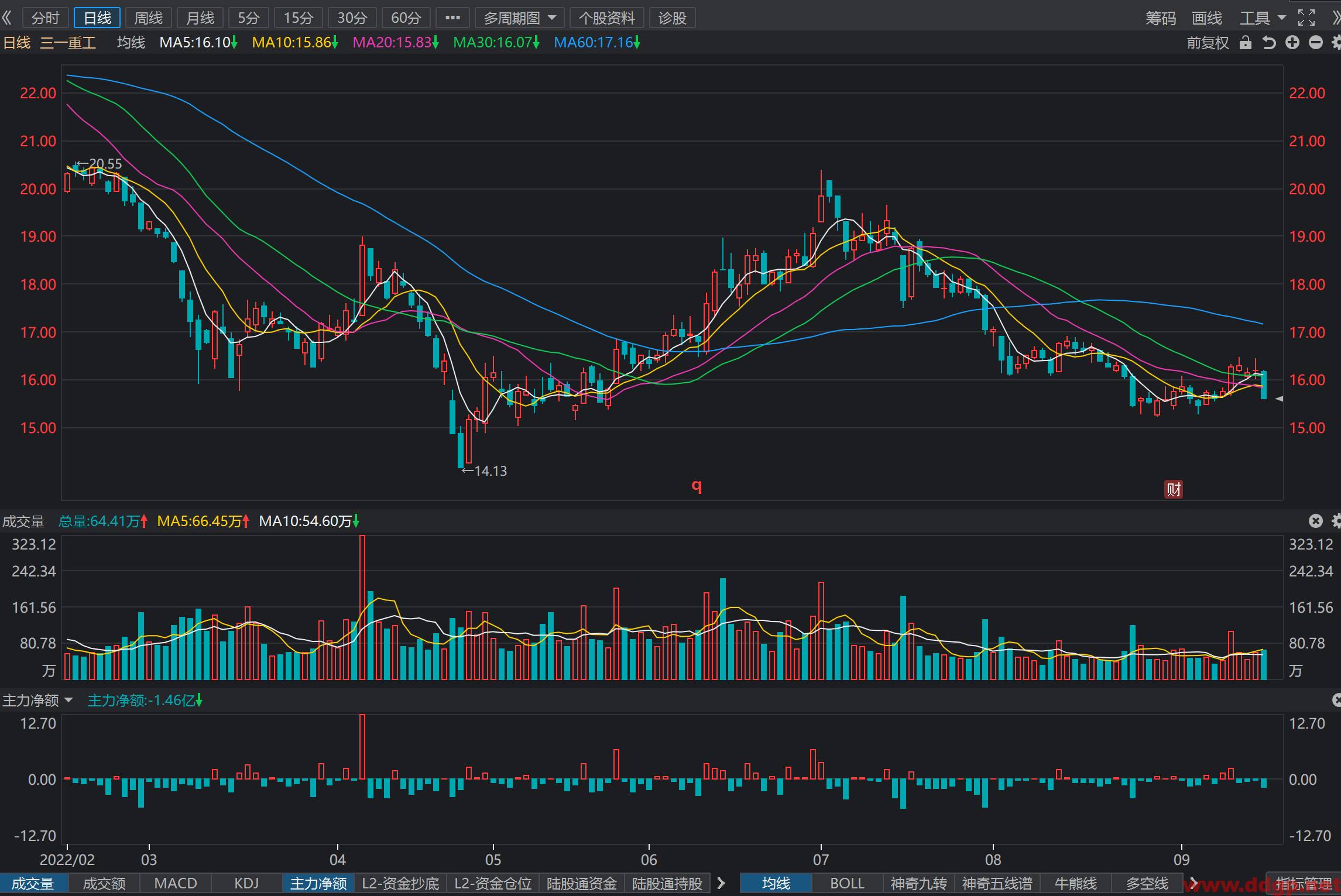Open the 主力净额 indicator dropdown

(37, 700)
